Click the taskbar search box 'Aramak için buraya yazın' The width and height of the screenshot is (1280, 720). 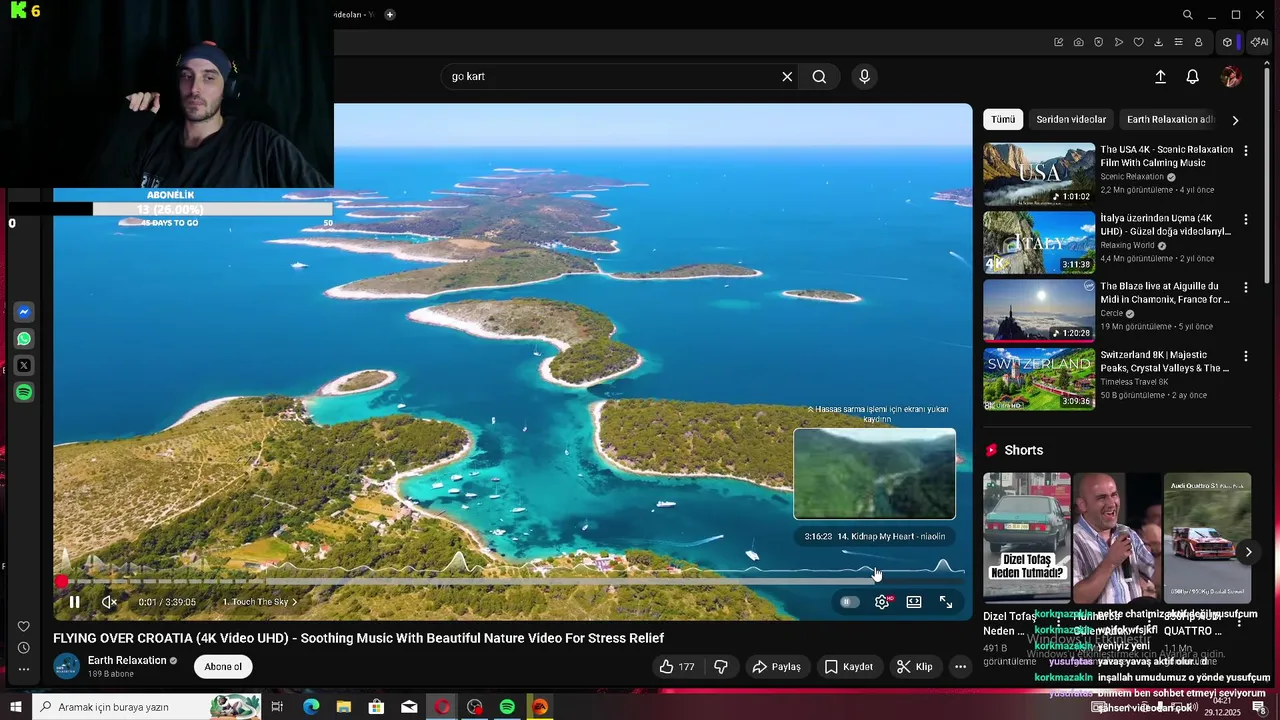tap(146, 707)
